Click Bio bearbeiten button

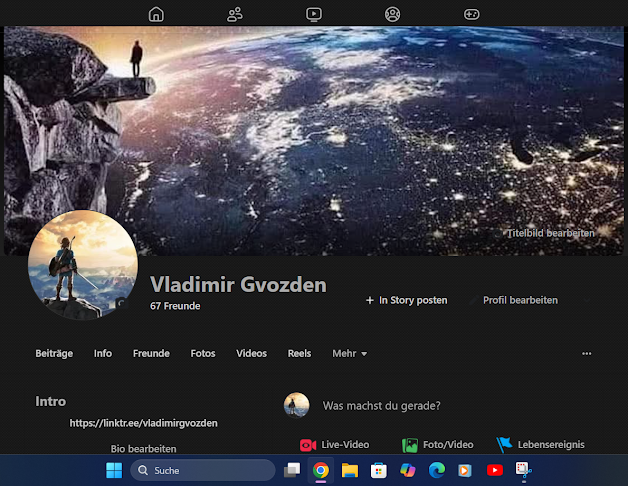pyautogui.click(x=143, y=449)
